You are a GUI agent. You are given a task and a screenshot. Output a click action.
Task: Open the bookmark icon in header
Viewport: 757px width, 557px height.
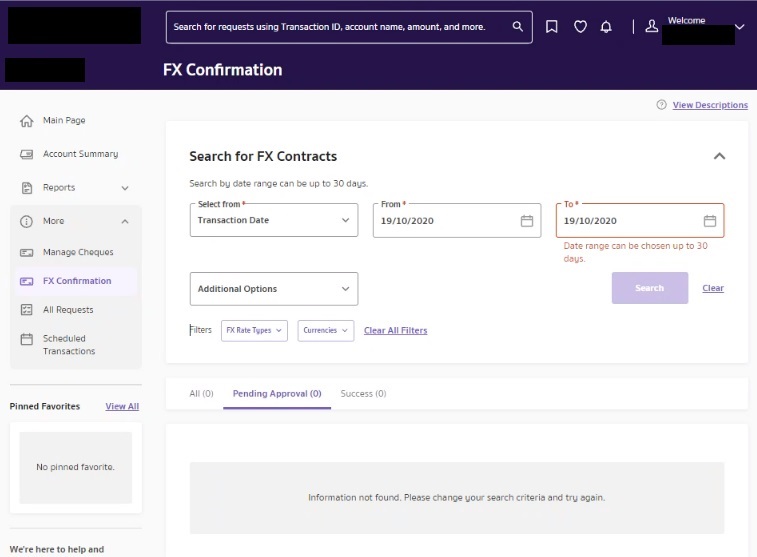(x=552, y=27)
